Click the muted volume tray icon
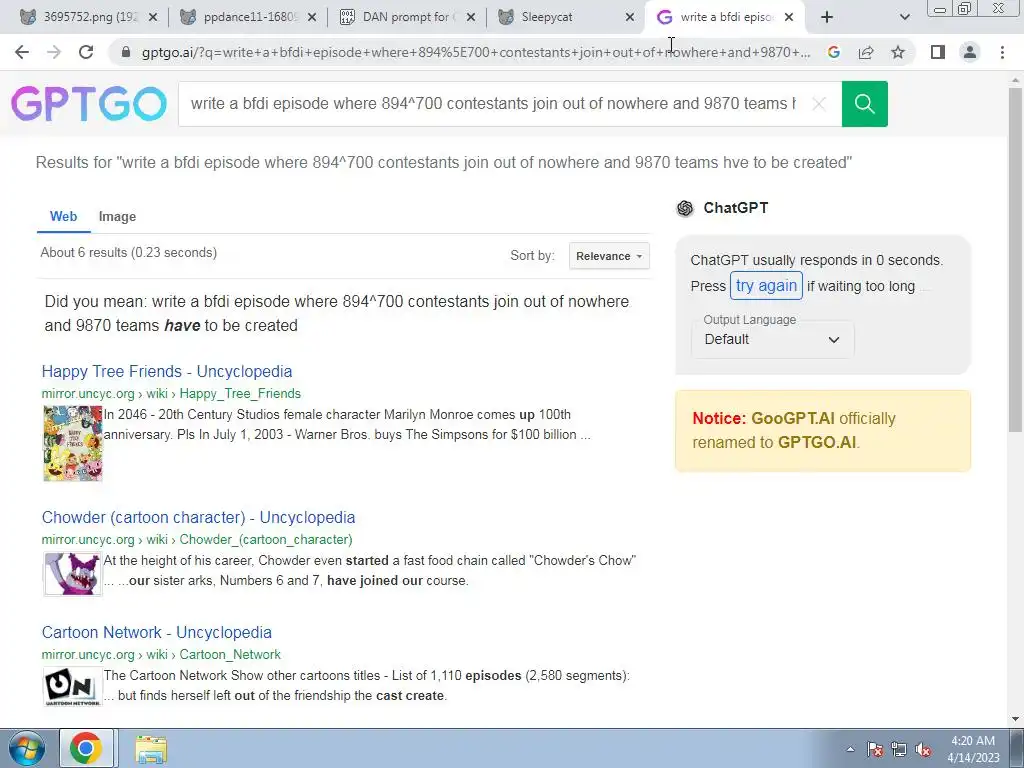This screenshot has width=1024, height=768. (x=923, y=749)
